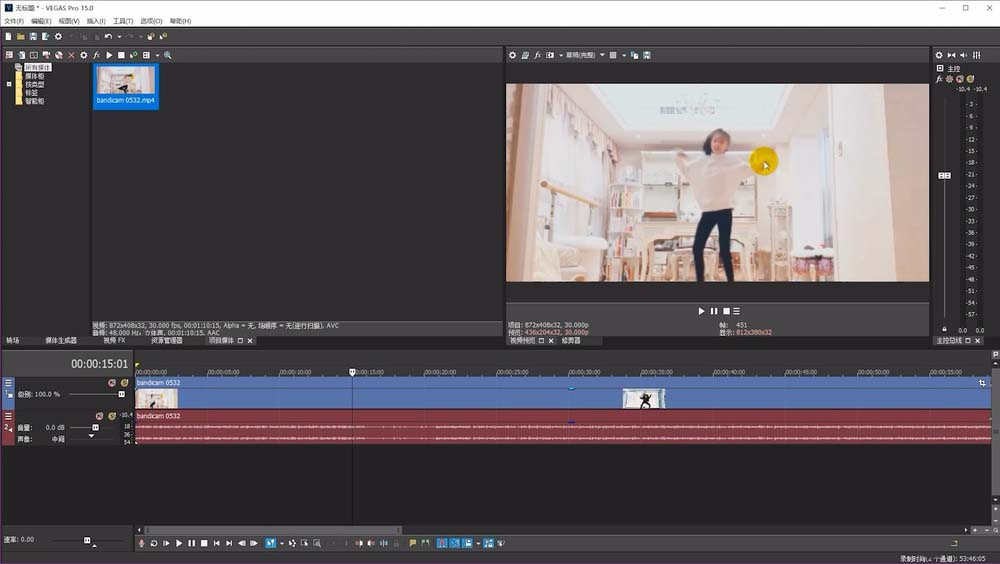Expand the 按类型 media bin tree node
The height and width of the screenshot is (564, 1000).
(9, 84)
